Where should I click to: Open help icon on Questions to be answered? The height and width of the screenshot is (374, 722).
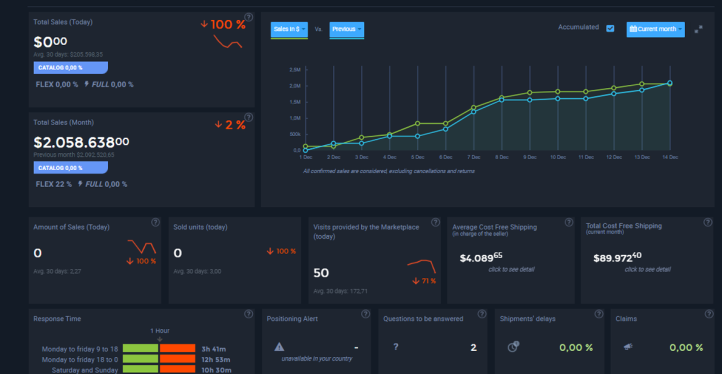[x=482, y=314]
